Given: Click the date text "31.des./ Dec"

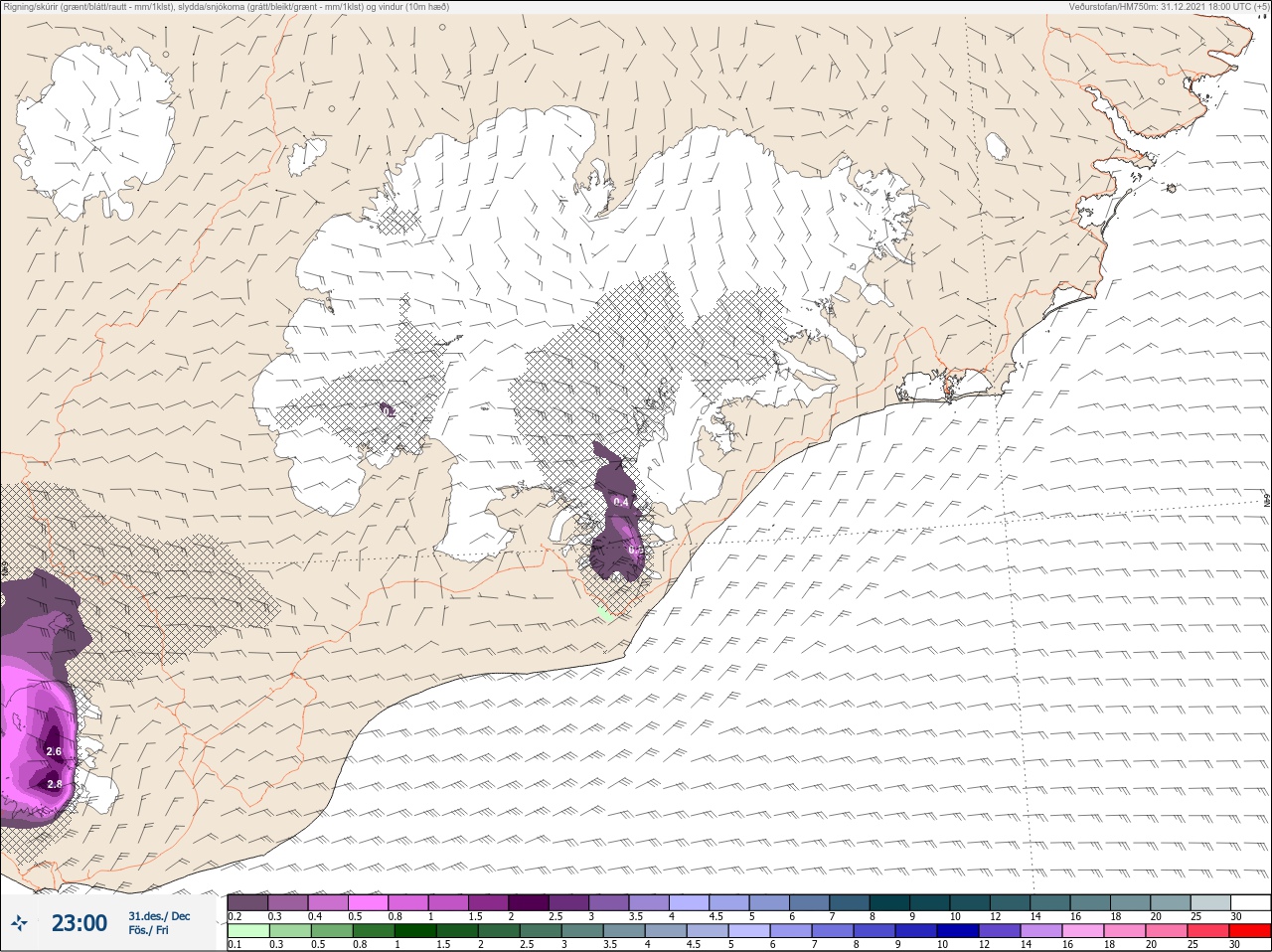Looking at the screenshot, I should 159,916.
